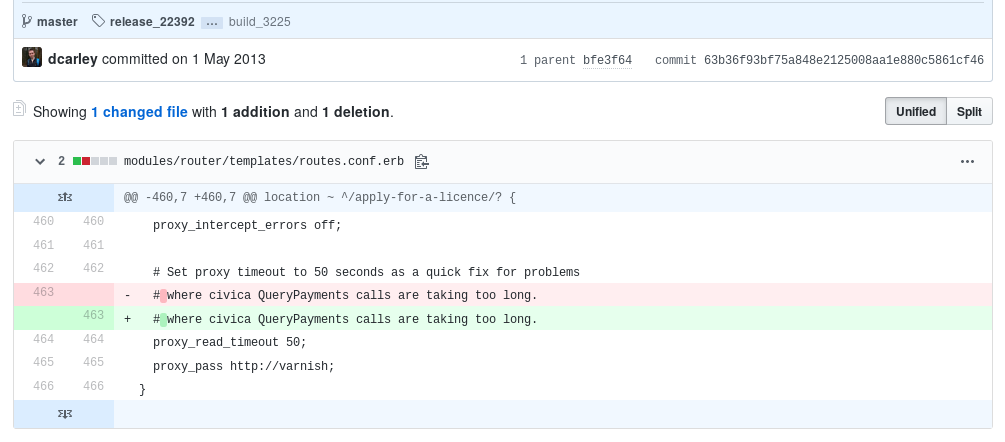
Task: Open the file options ellipsis menu
Action: (967, 161)
